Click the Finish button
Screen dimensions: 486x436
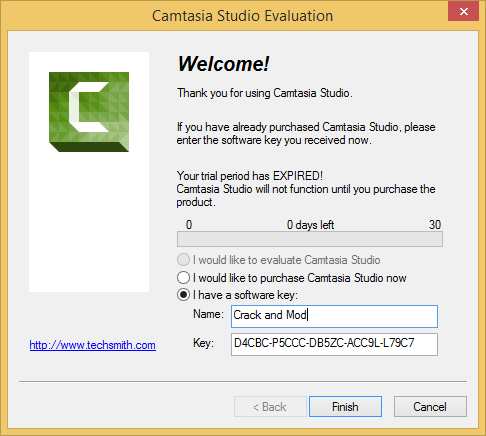tap(345, 406)
